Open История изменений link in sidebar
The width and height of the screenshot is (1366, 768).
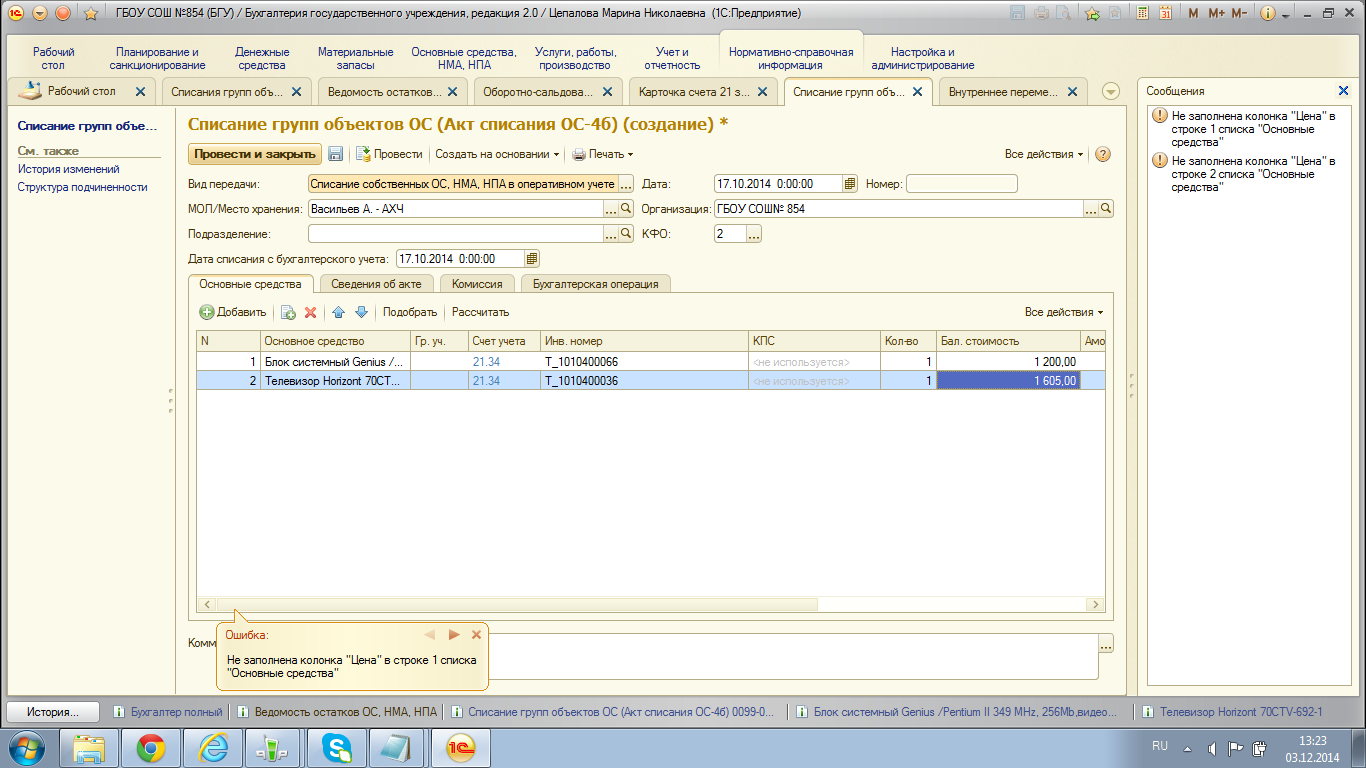click(68, 169)
